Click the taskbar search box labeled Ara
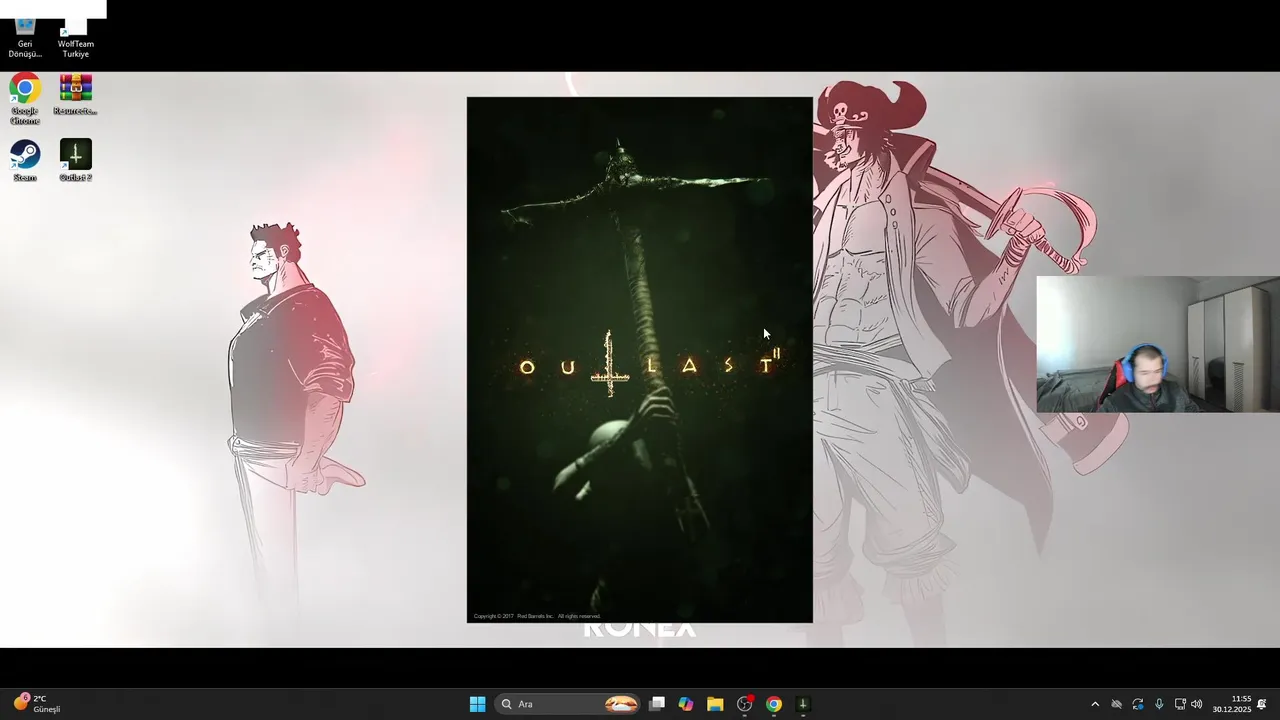1280x720 pixels. pos(568,704)
